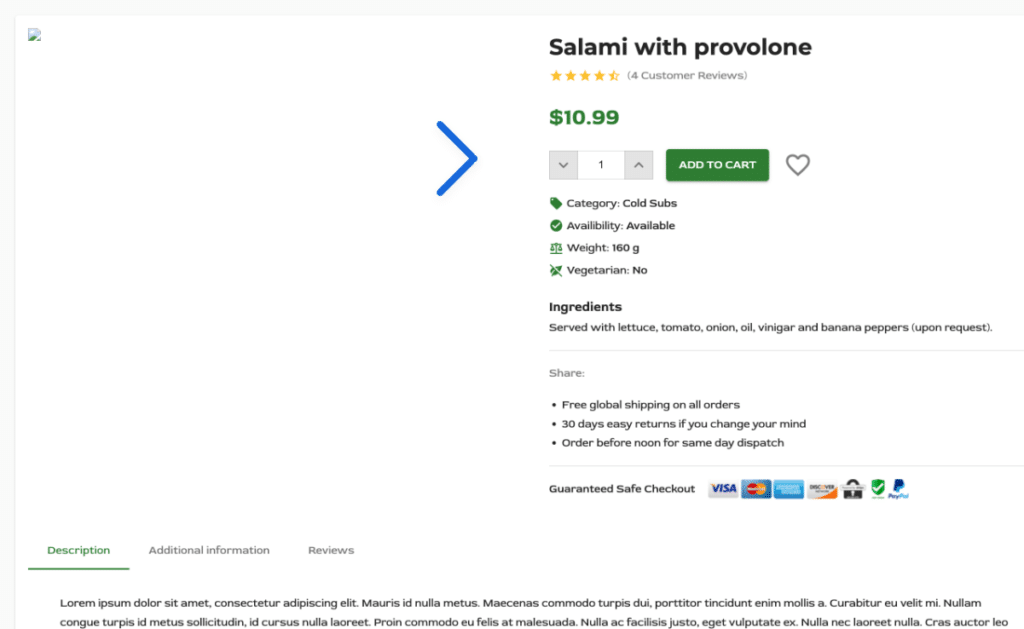Click the American Express card icon

(789, 489)
